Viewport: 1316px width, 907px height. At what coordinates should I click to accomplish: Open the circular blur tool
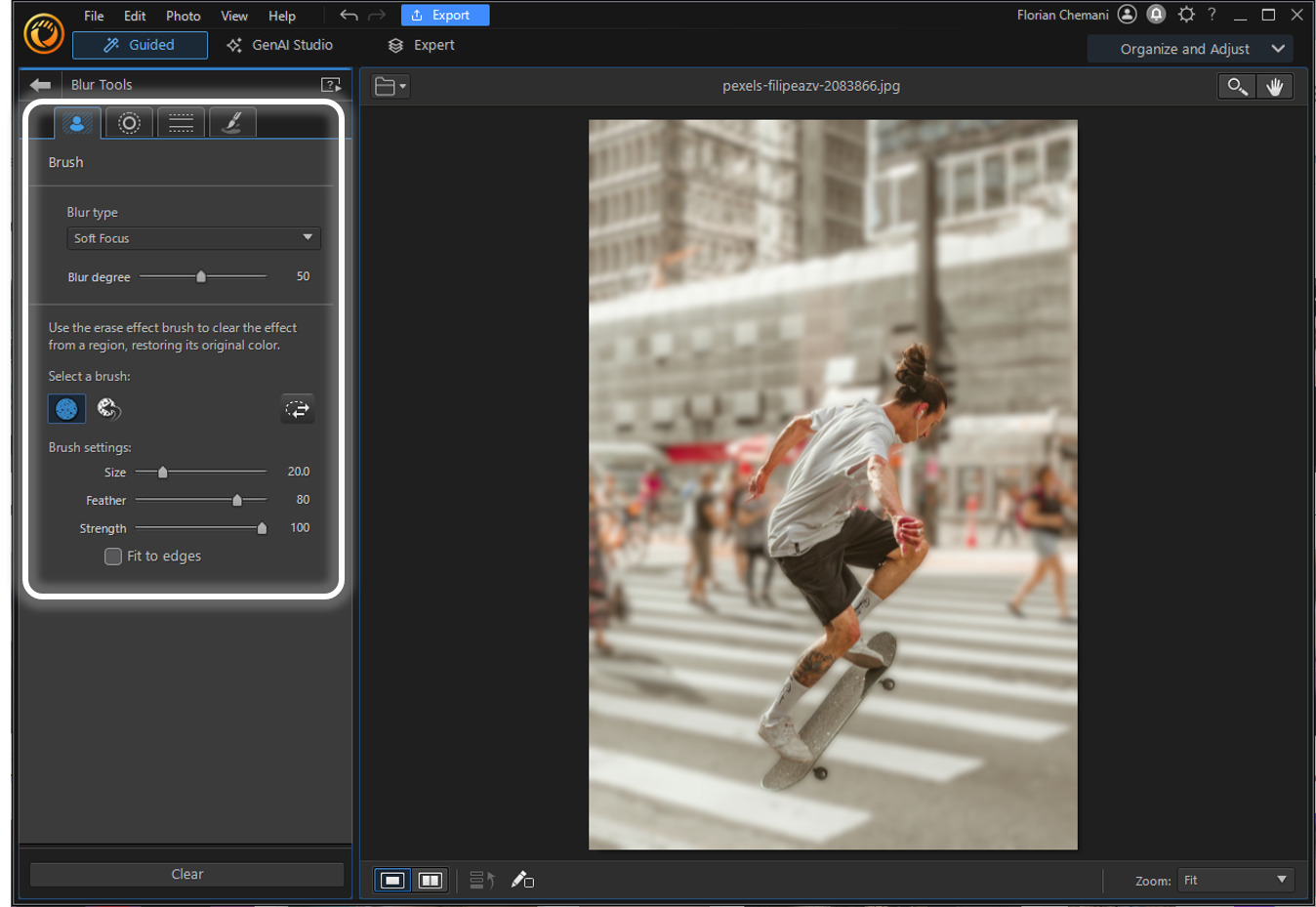129,122
